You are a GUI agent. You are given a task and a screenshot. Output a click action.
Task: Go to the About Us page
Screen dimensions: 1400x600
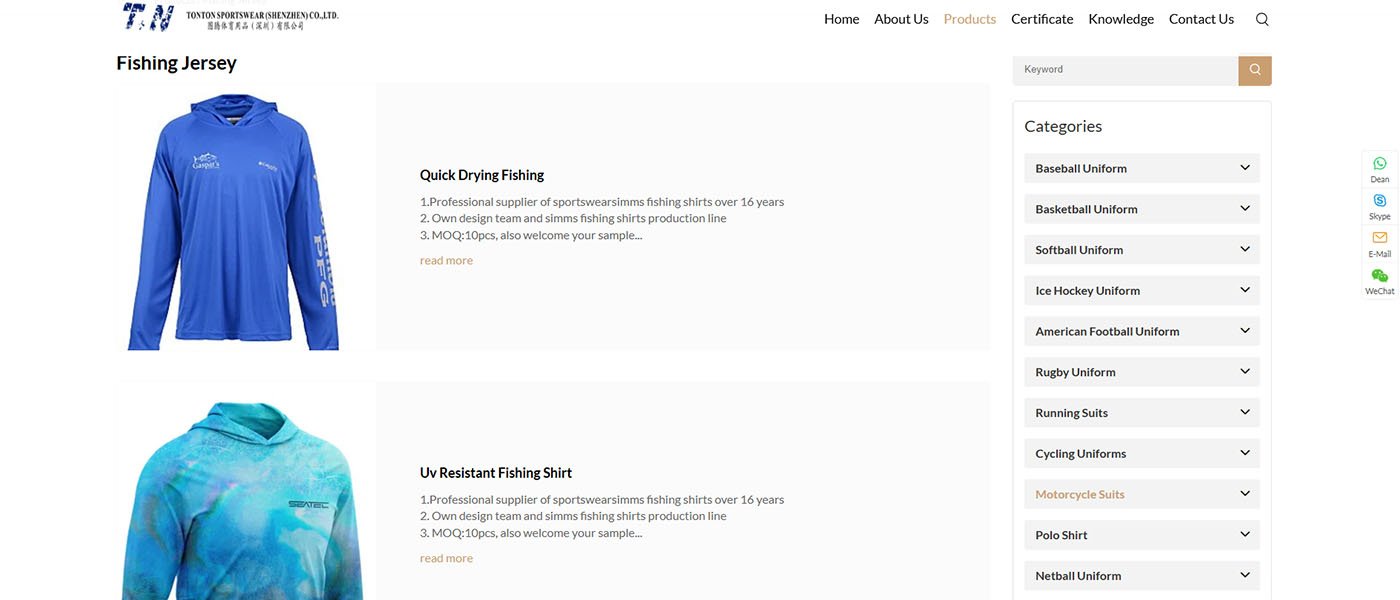[901, 19]
